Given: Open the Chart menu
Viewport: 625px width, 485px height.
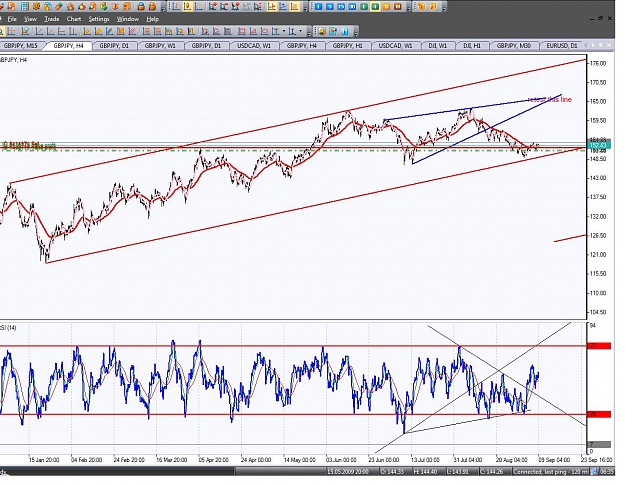Looking at the screenshot, I should (x=74, y=19).
